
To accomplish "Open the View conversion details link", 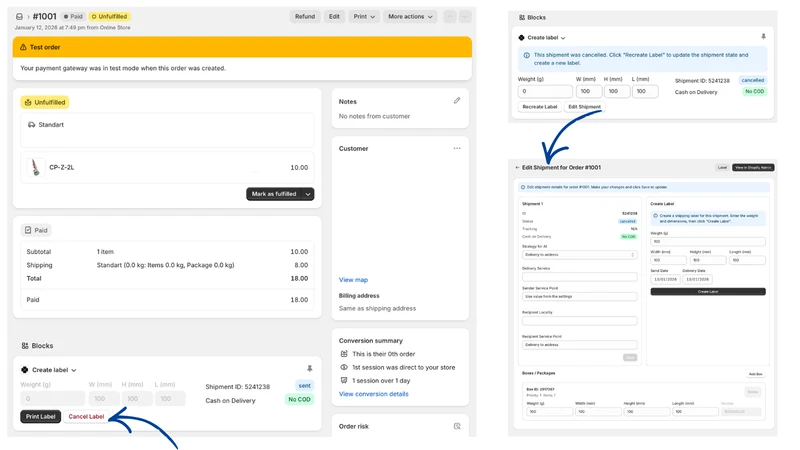I will point(373,394).
